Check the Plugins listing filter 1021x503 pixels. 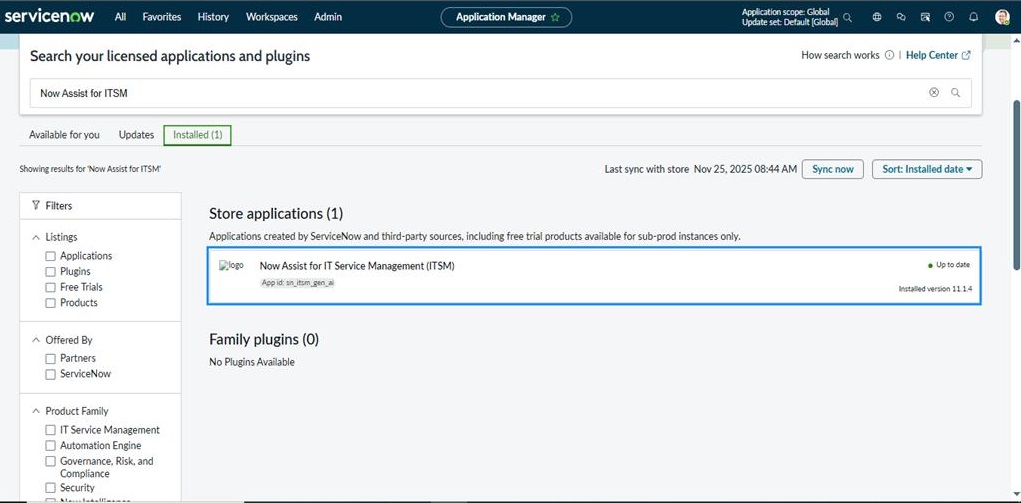point(51,272)
